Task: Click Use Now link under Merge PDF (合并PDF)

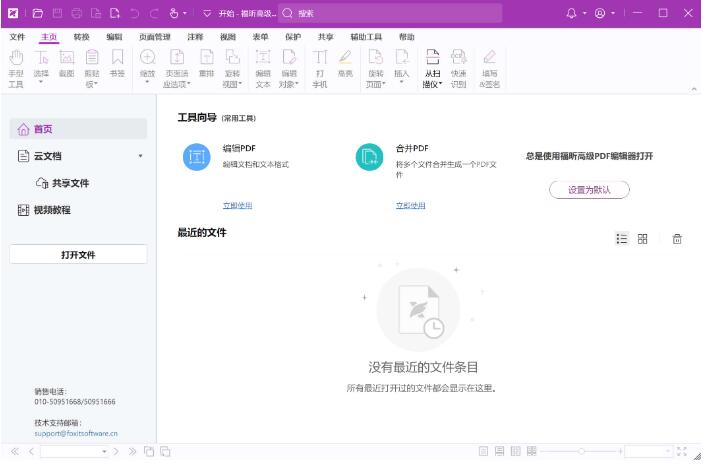Action: [x=410, y=205]
